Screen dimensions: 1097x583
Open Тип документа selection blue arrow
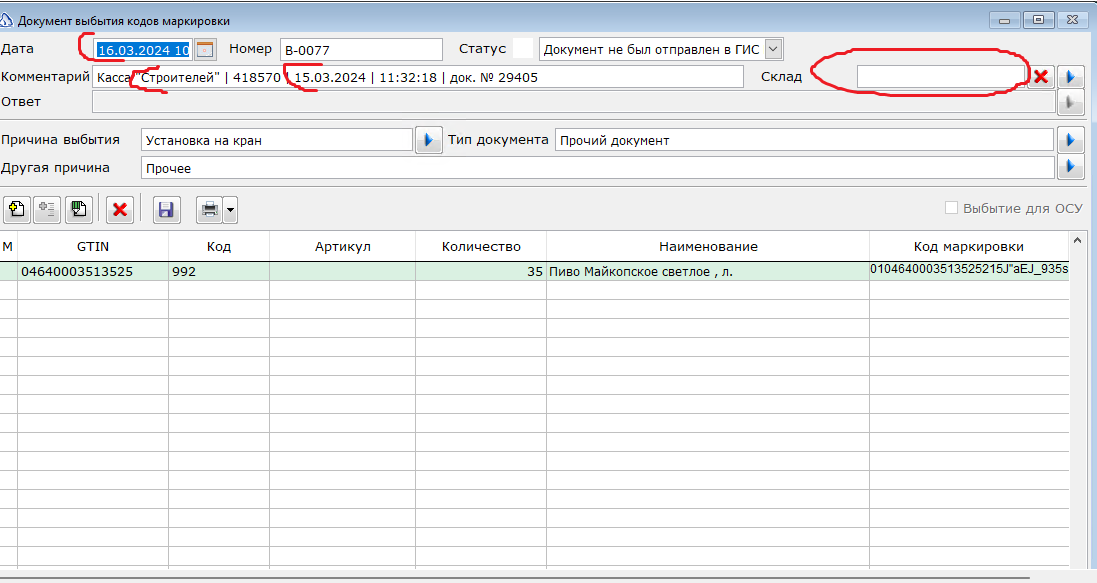click(x=1070, y=140)
